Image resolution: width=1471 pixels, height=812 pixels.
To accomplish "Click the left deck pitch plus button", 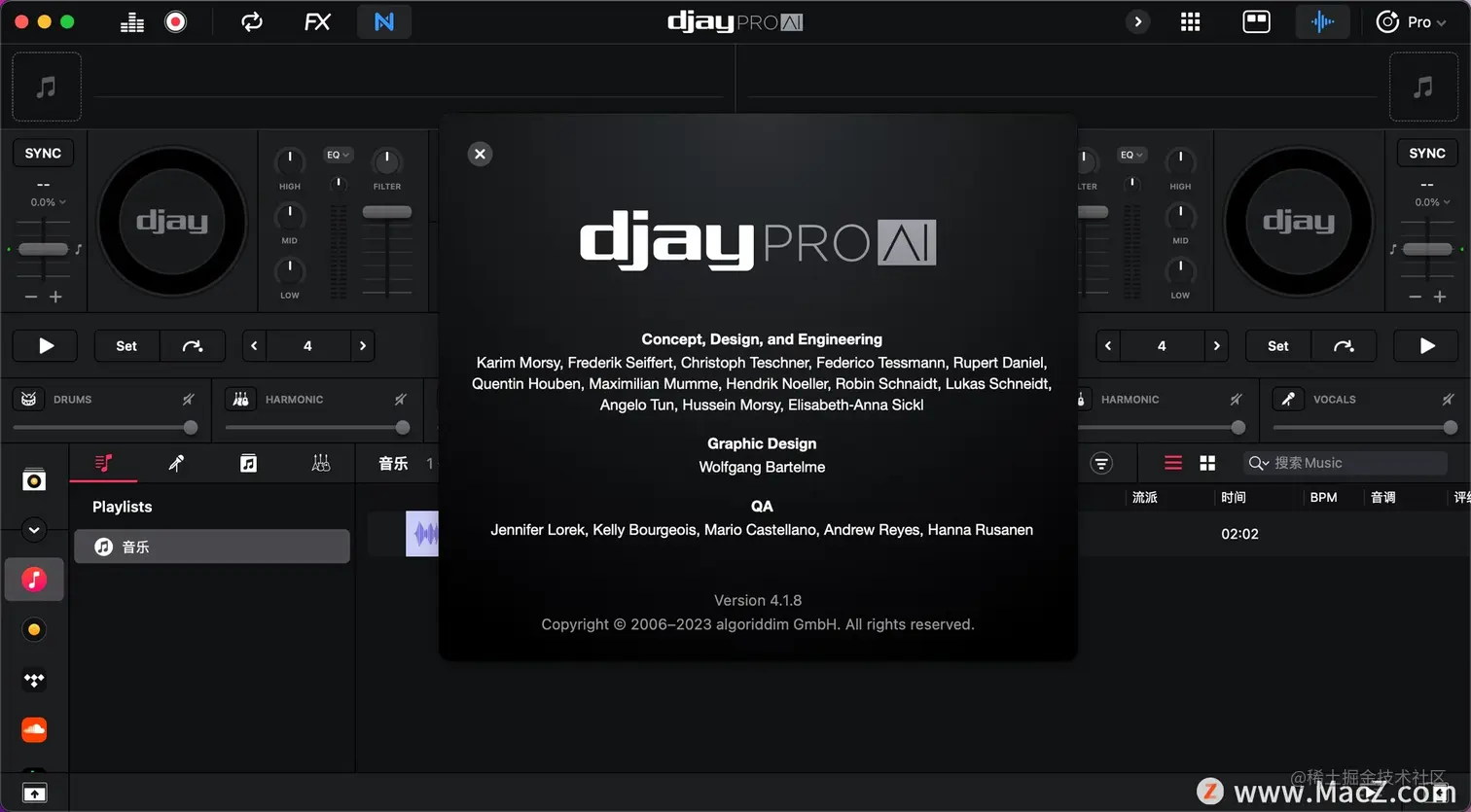I will [55, 297].
